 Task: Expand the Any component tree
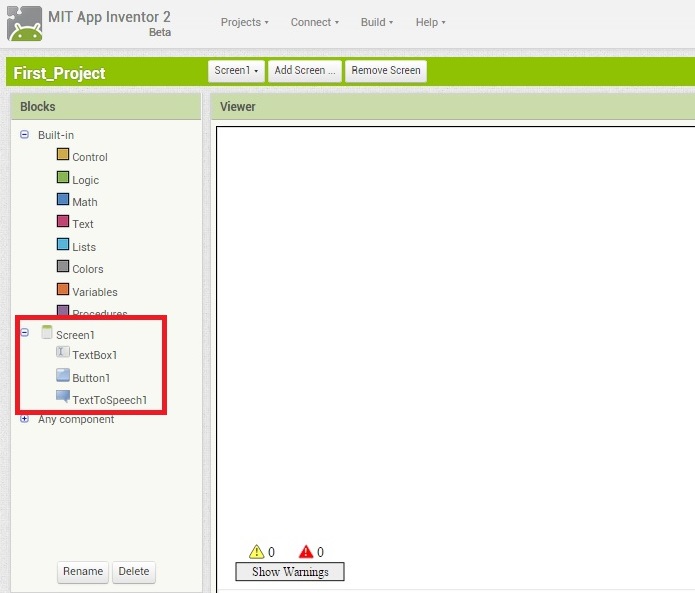(x=24, y=419)
